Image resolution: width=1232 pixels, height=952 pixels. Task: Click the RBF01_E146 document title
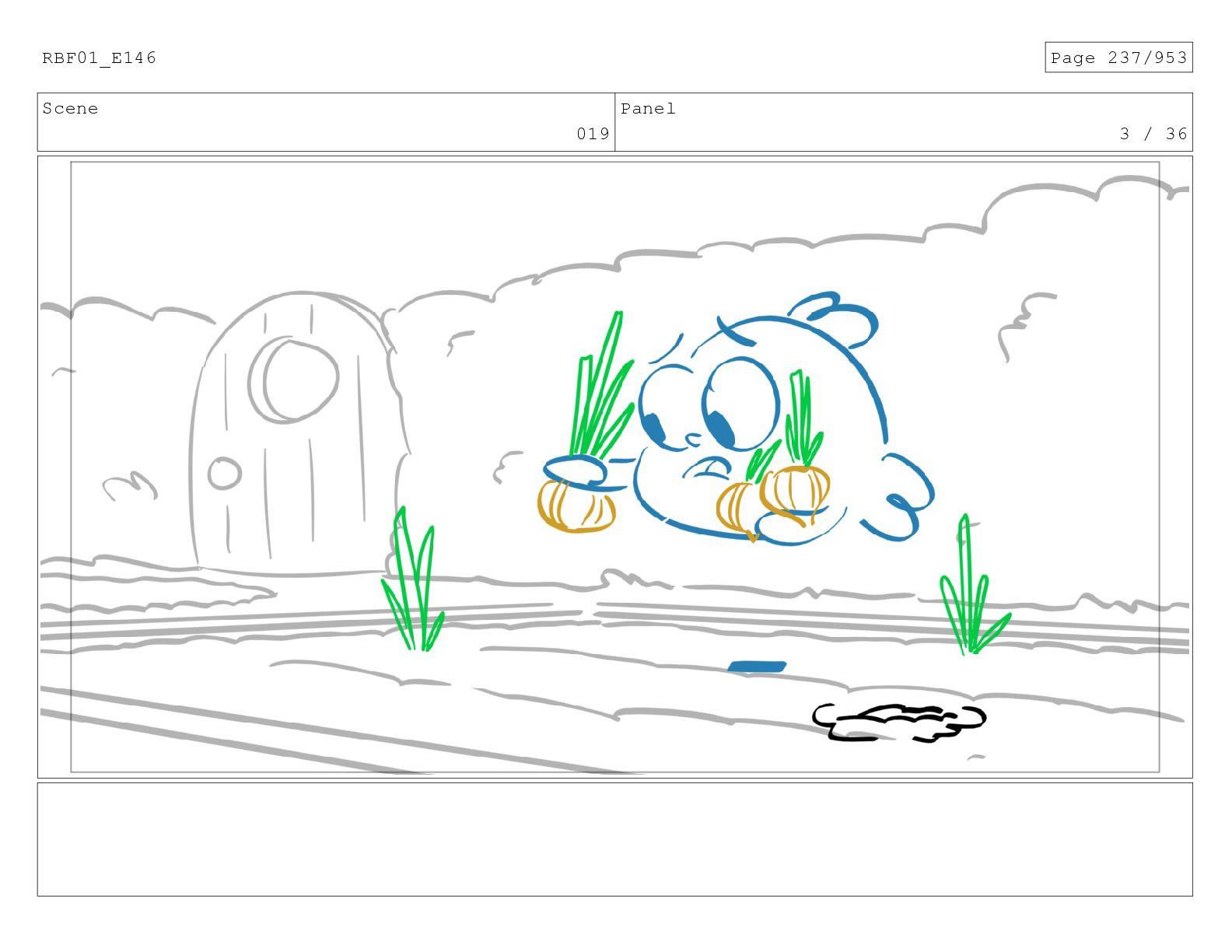(99, 58)
